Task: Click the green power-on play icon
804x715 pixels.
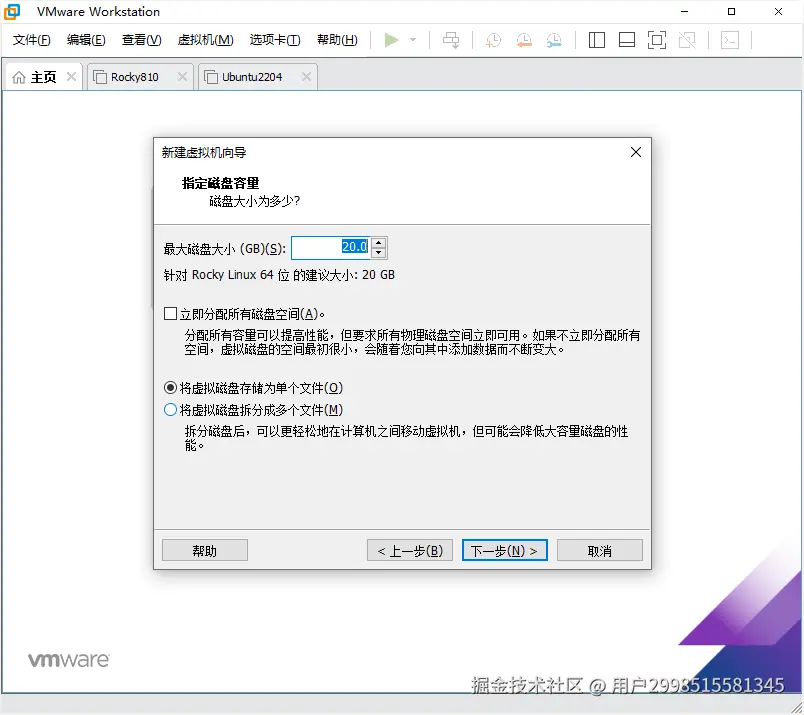Action: tap(391, 40)
